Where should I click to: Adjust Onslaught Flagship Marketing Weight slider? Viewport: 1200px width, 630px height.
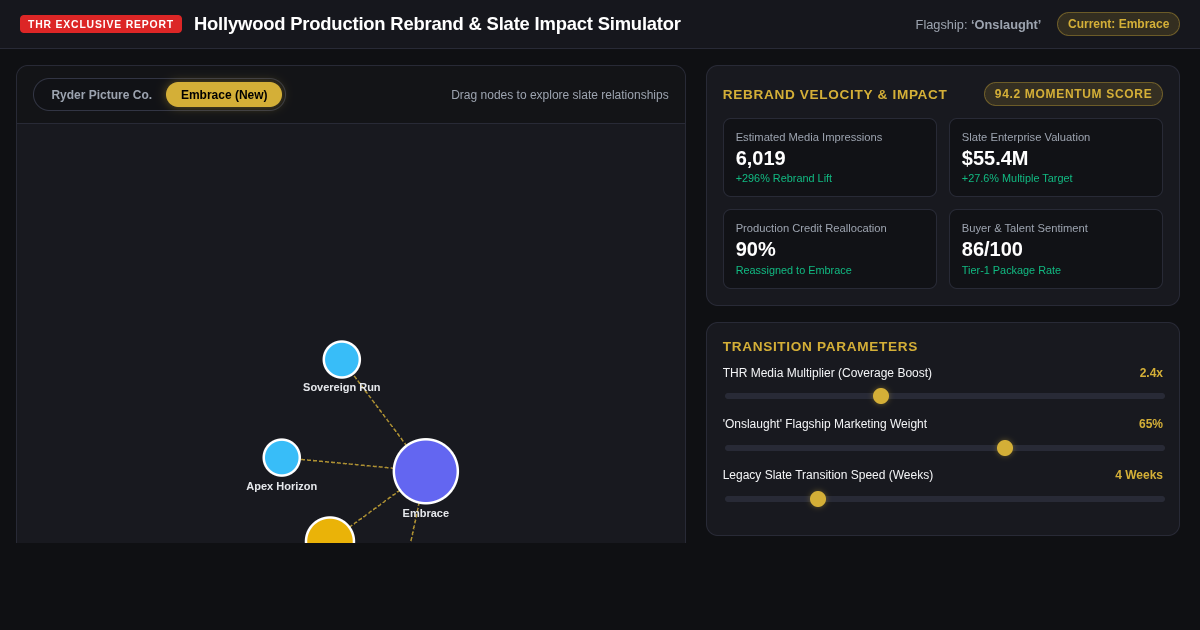pyautogui.click(x=944, y=448)
